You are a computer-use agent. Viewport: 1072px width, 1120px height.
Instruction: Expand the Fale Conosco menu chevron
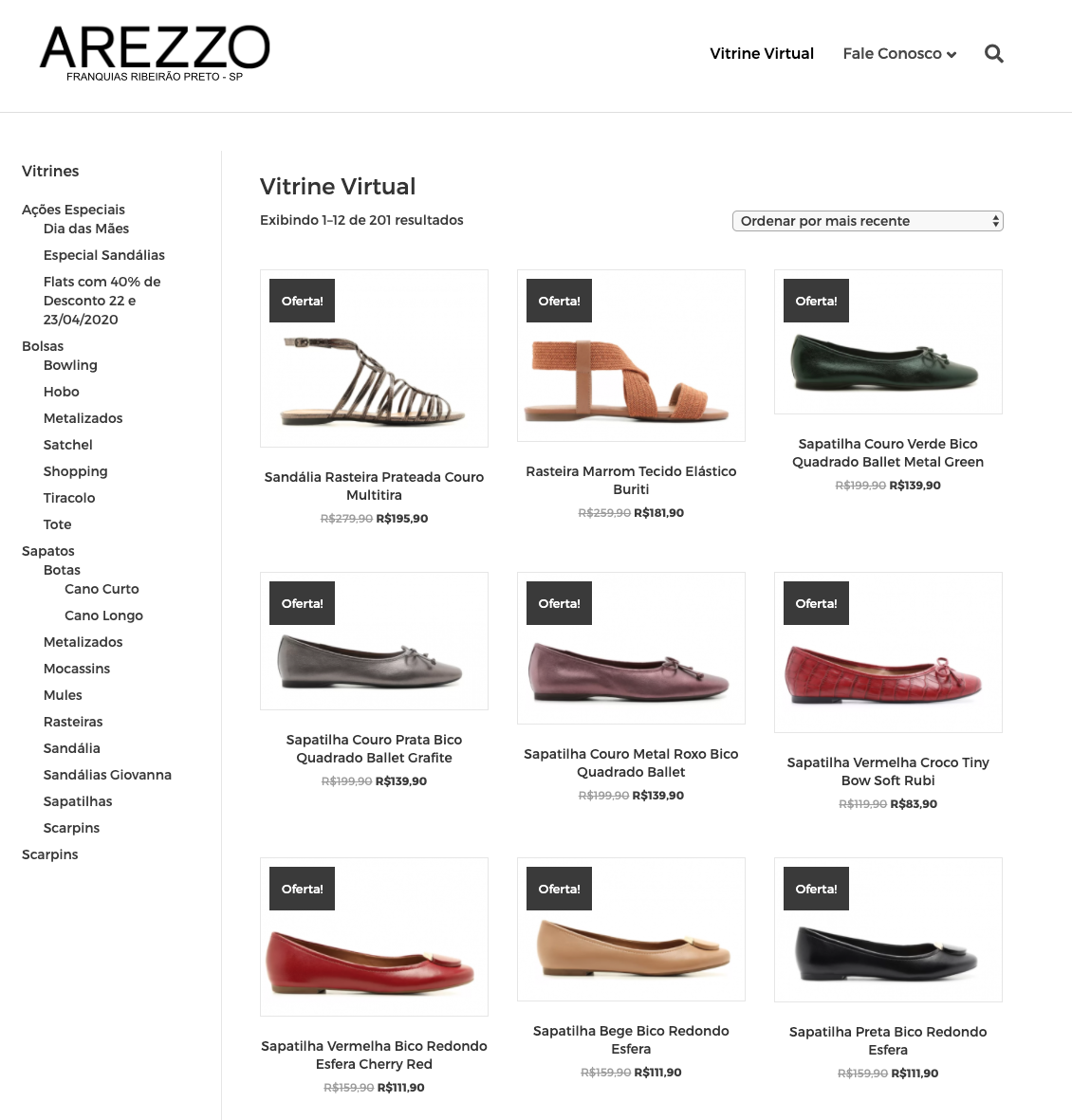pyautogui.click(x=952, y=54)
